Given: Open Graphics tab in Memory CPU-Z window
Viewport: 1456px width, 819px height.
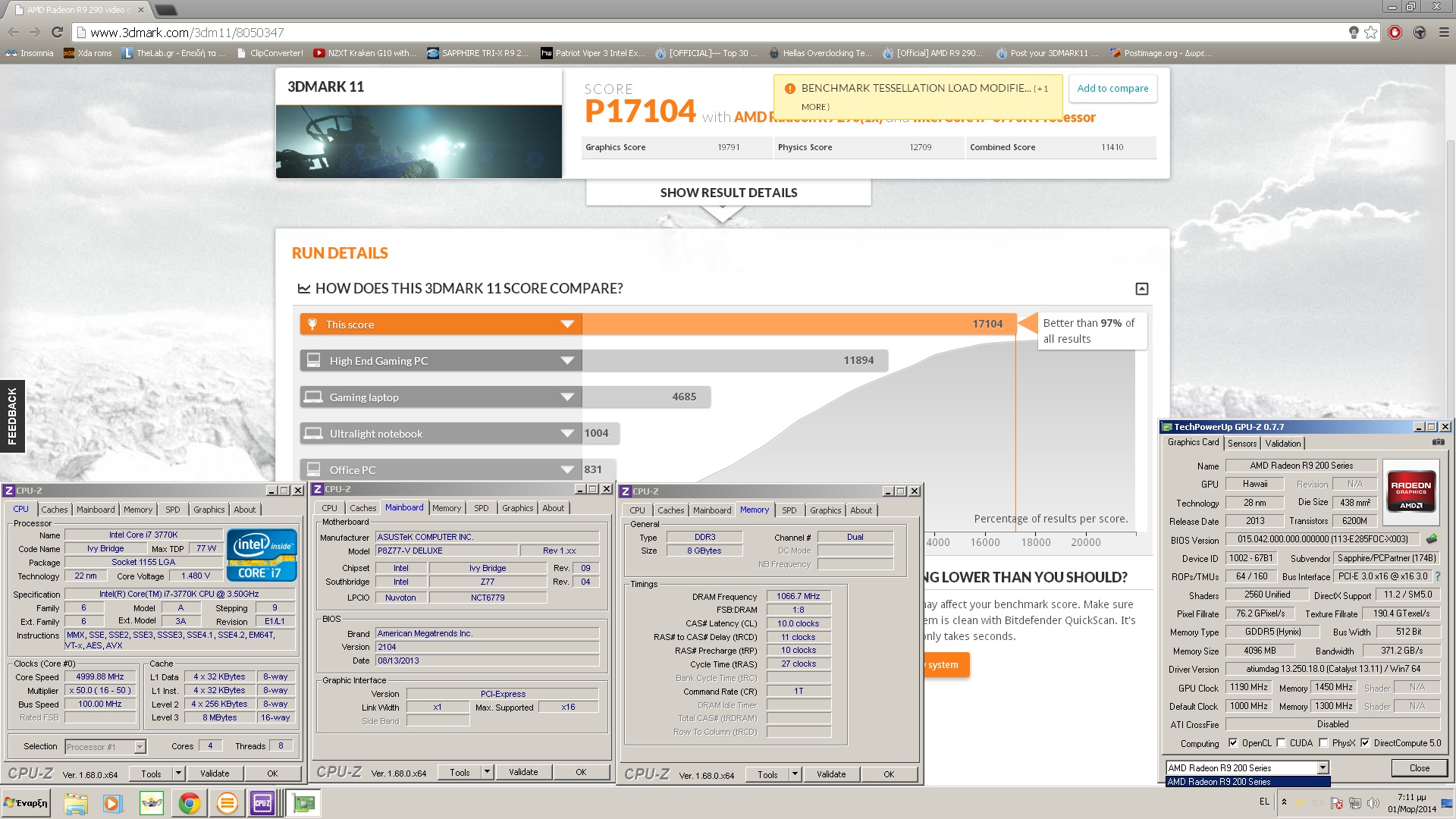Looking at the screenshot, I should tap(825, 510).
